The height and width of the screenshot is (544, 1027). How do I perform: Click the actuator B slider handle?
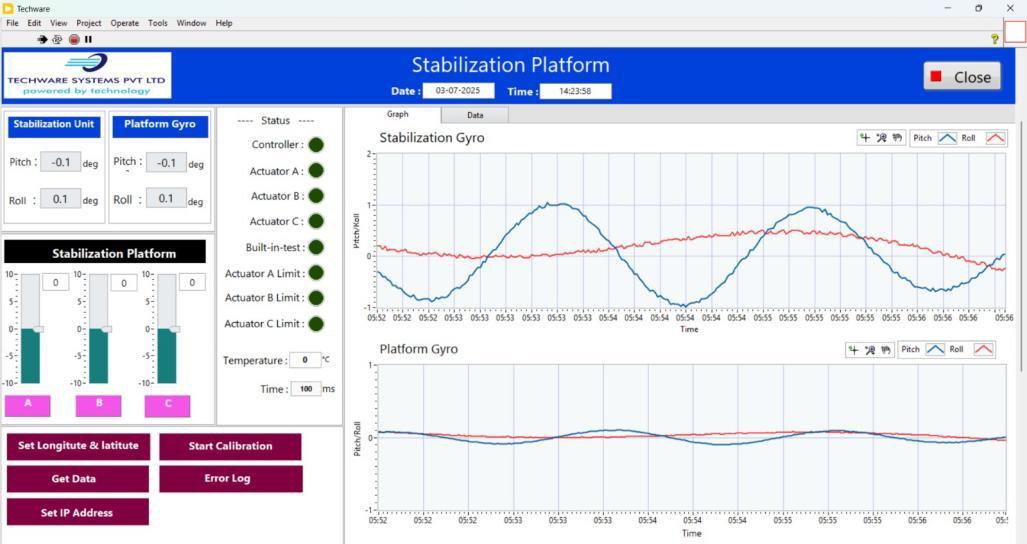coord(106,329)
